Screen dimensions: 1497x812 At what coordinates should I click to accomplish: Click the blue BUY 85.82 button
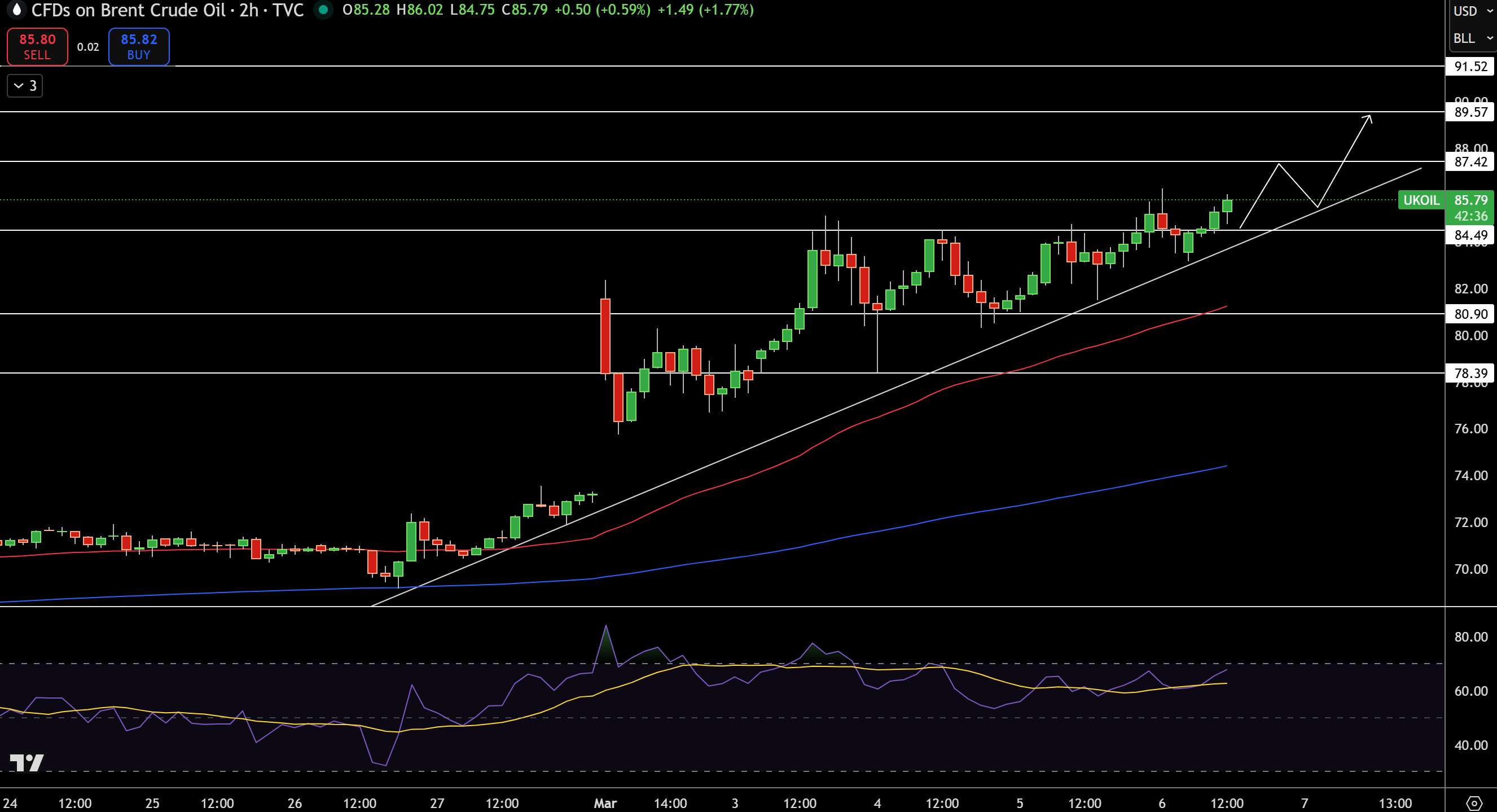tap(139, 46)
